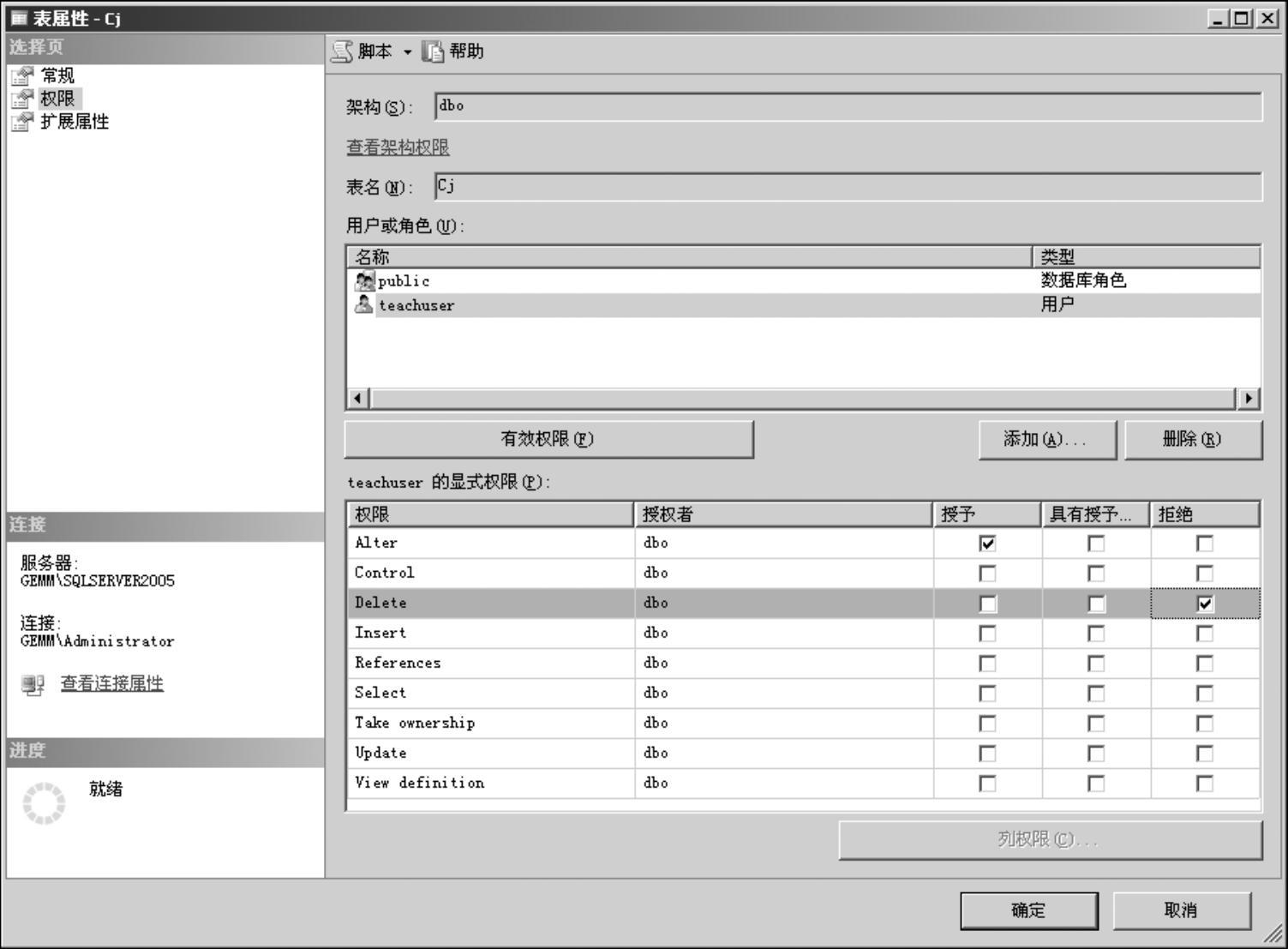Select the Control permission row

point(804,574)
